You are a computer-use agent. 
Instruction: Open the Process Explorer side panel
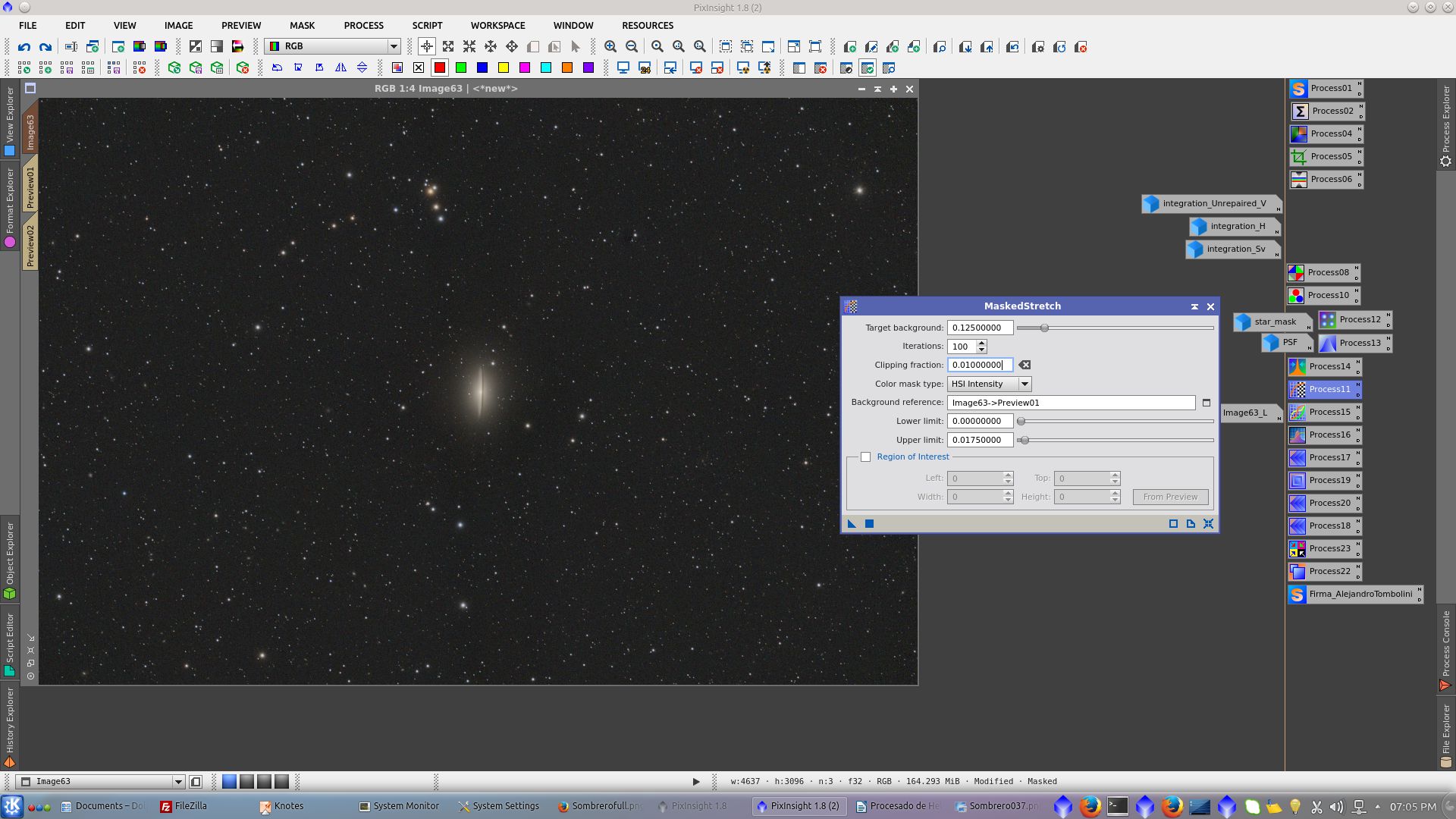1446,125
